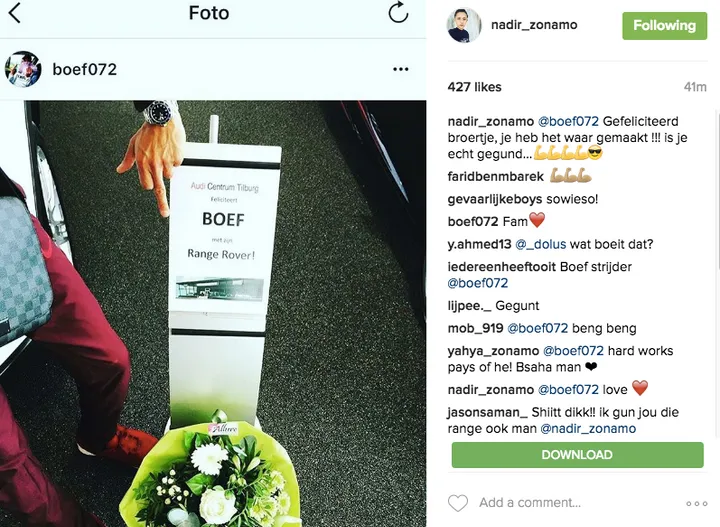Open the three-dot menu next to boef072

click(400, 69)
